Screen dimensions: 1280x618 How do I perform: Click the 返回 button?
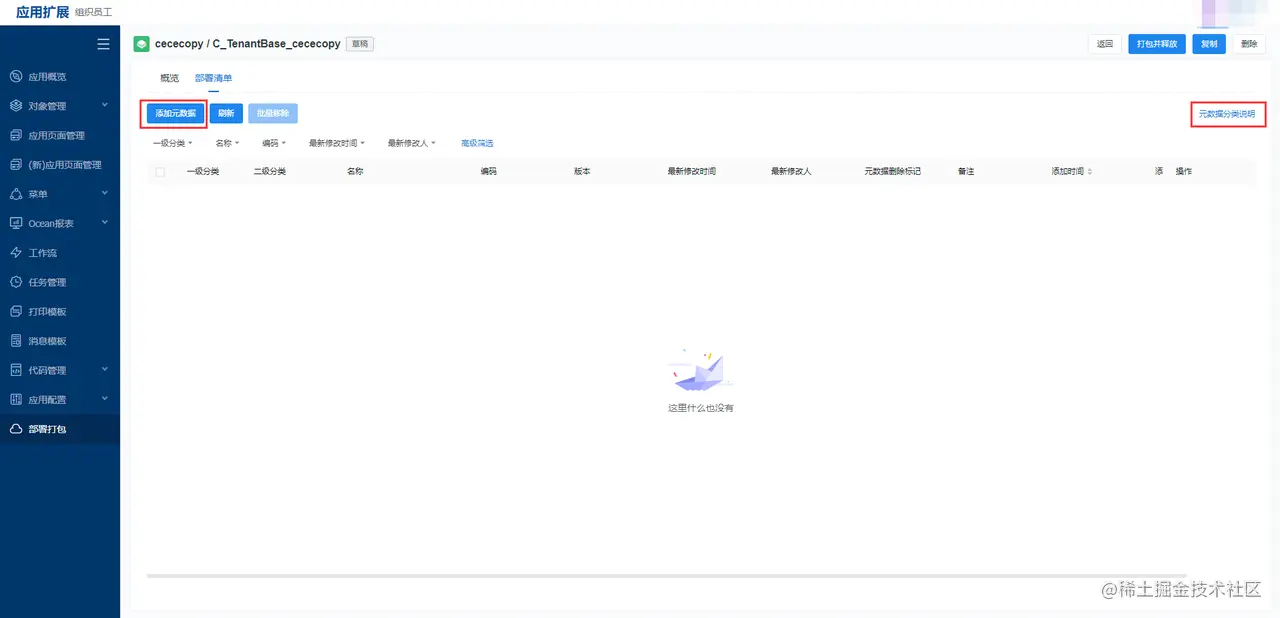tap(1105, 44)
